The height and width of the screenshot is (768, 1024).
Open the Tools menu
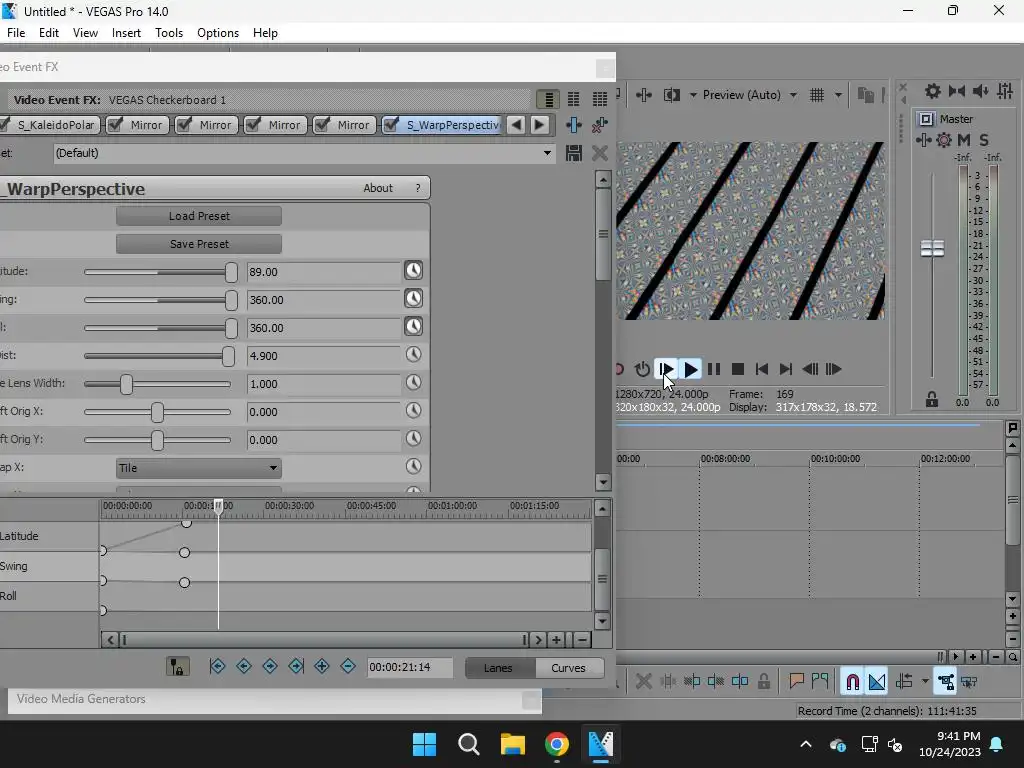click(168, 33)
